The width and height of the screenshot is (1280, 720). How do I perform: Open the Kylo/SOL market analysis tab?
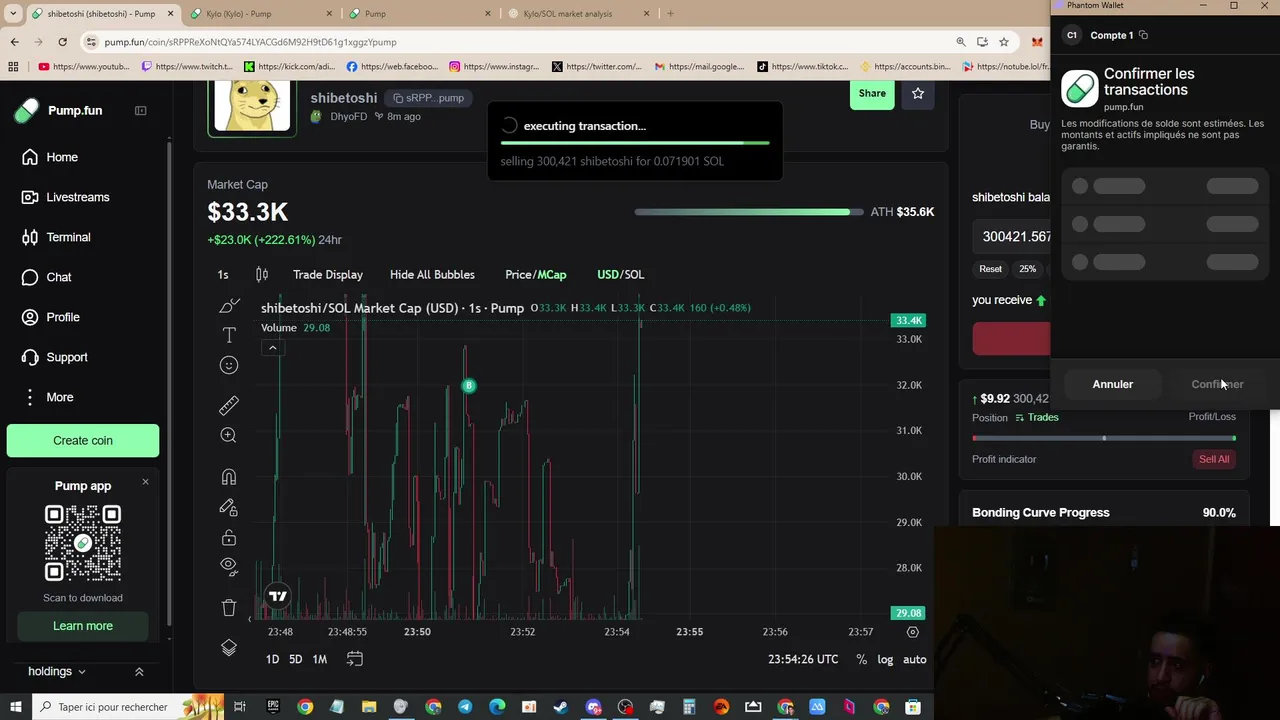pos(578,14)
